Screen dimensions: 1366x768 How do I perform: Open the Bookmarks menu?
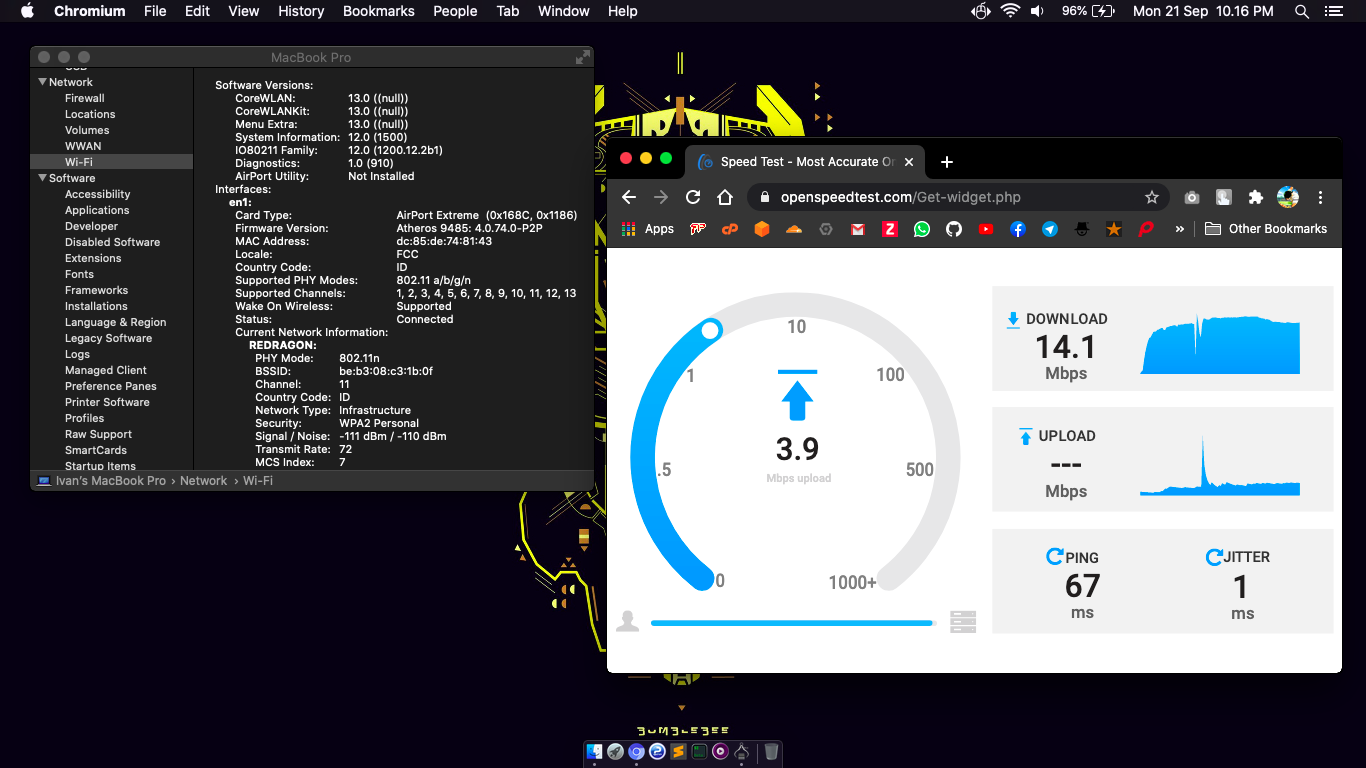(378, 11)
